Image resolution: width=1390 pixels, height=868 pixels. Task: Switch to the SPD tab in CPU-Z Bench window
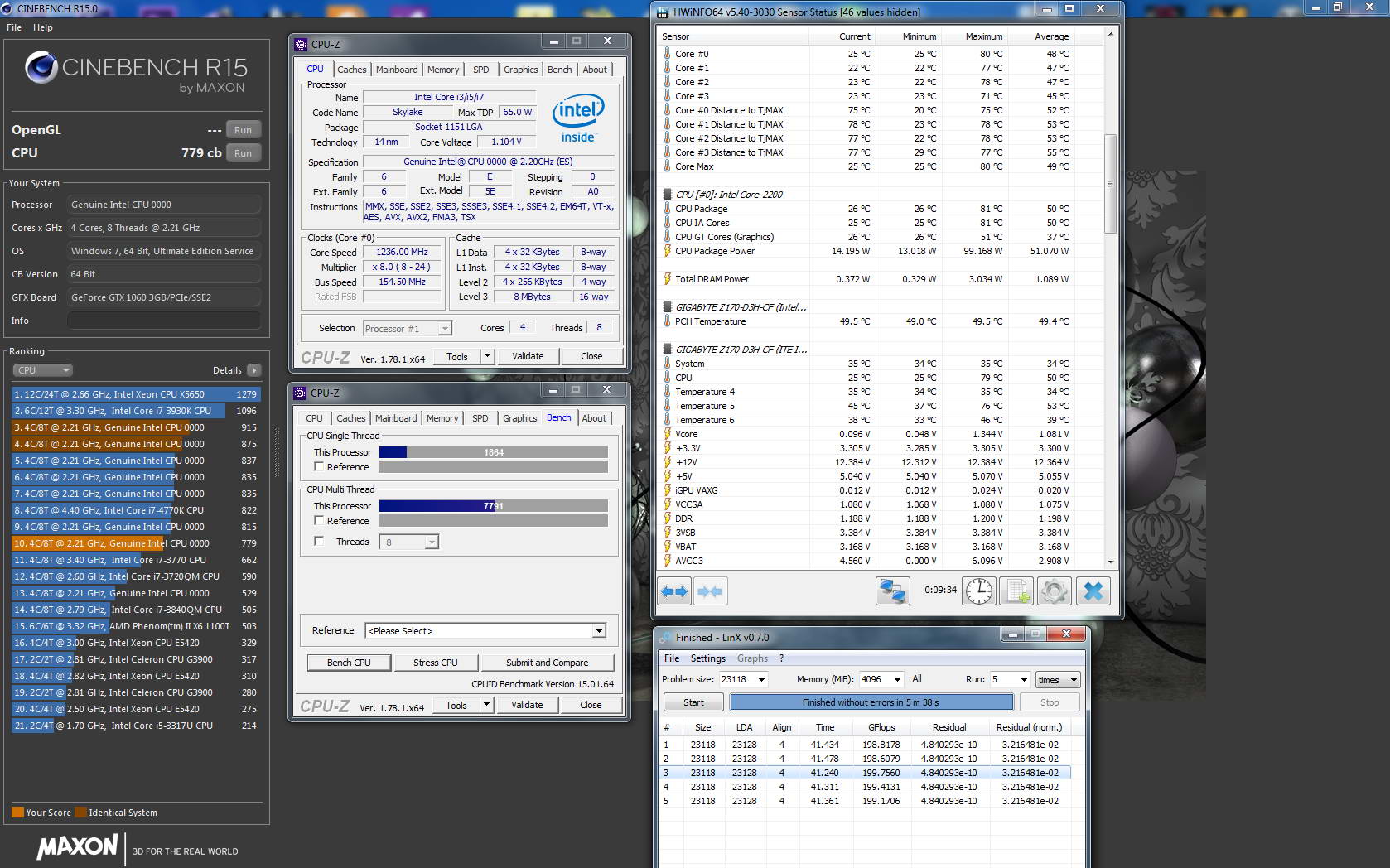coord(480,418)
